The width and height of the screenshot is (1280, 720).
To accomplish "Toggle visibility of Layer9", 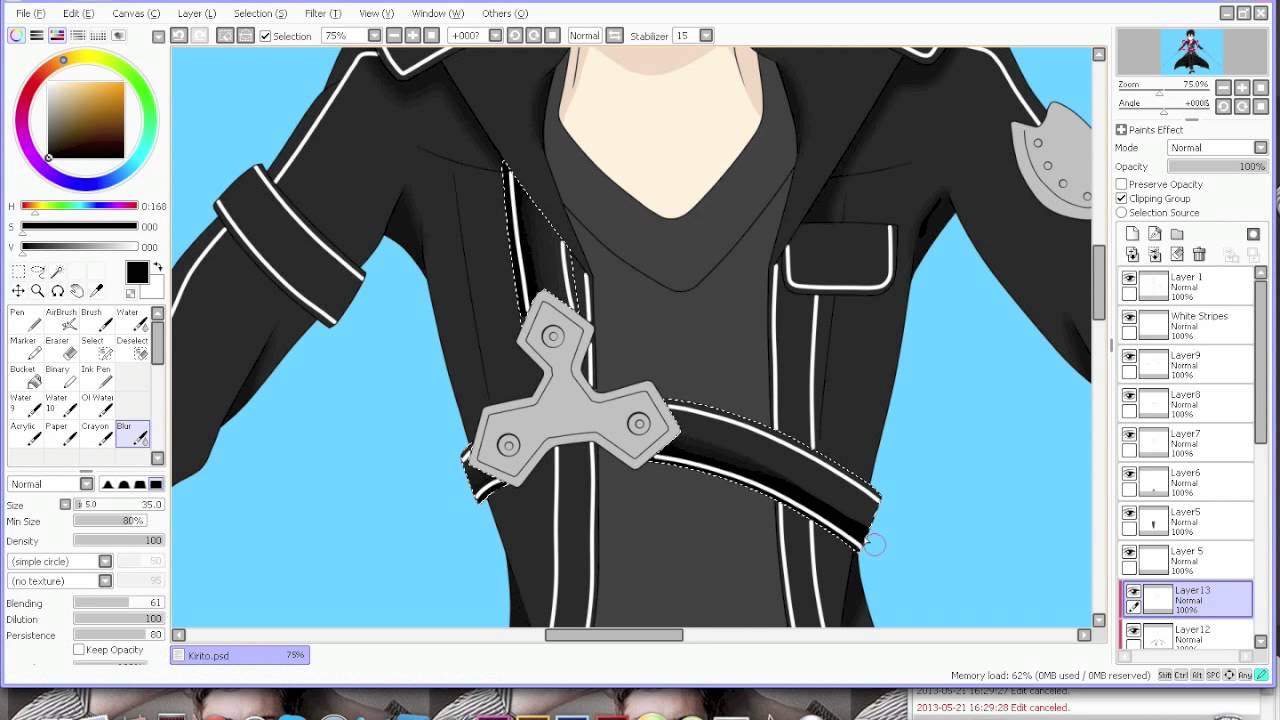I will [x=1130, y=356].
